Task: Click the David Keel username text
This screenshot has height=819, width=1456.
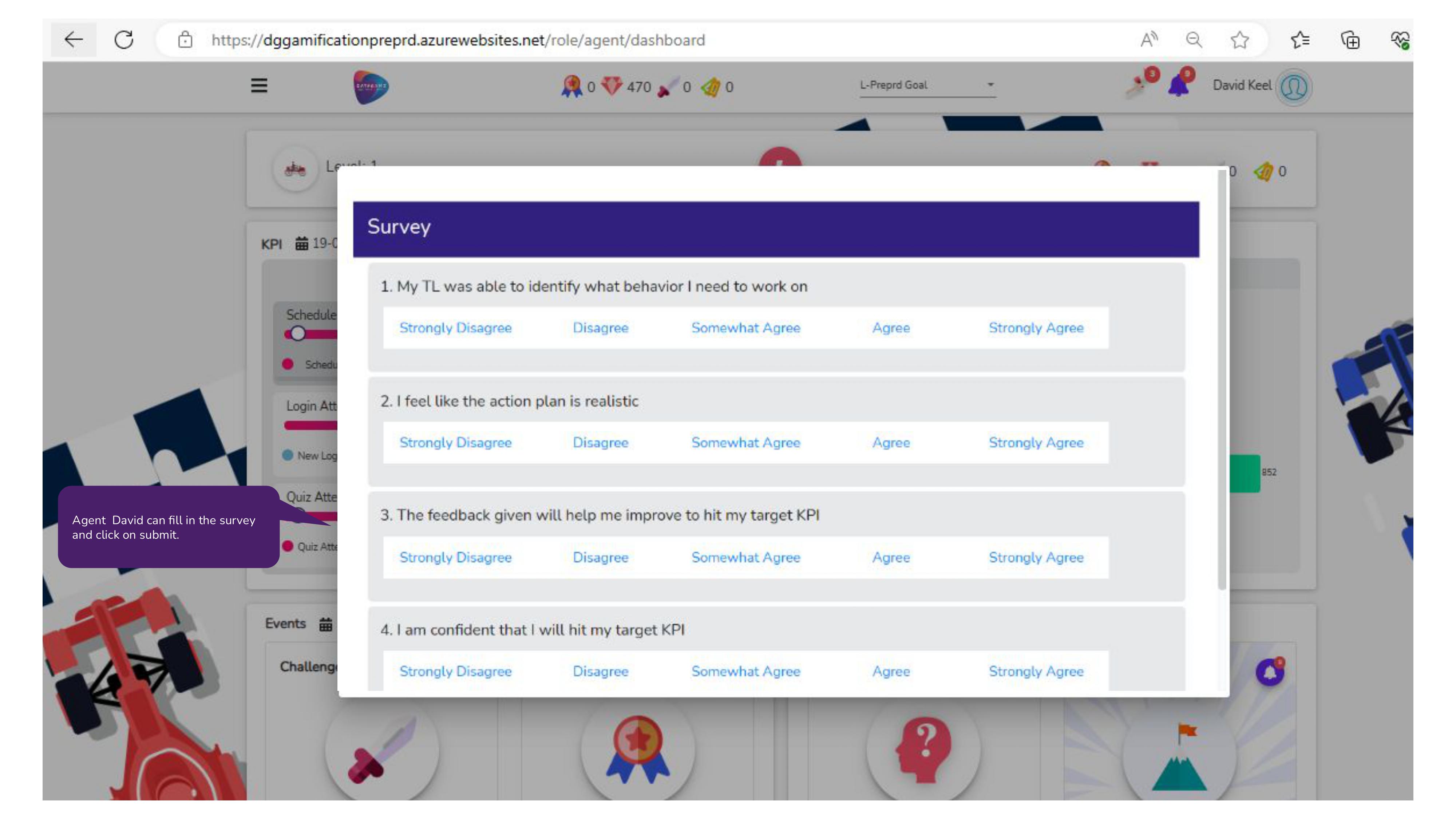Action: click(1242, 85)
